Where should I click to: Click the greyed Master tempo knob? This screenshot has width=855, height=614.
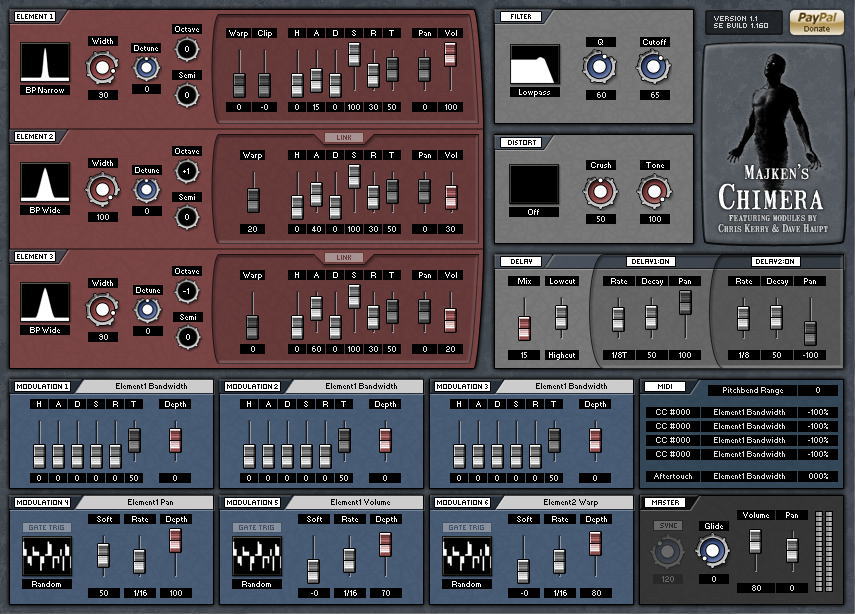667,551
